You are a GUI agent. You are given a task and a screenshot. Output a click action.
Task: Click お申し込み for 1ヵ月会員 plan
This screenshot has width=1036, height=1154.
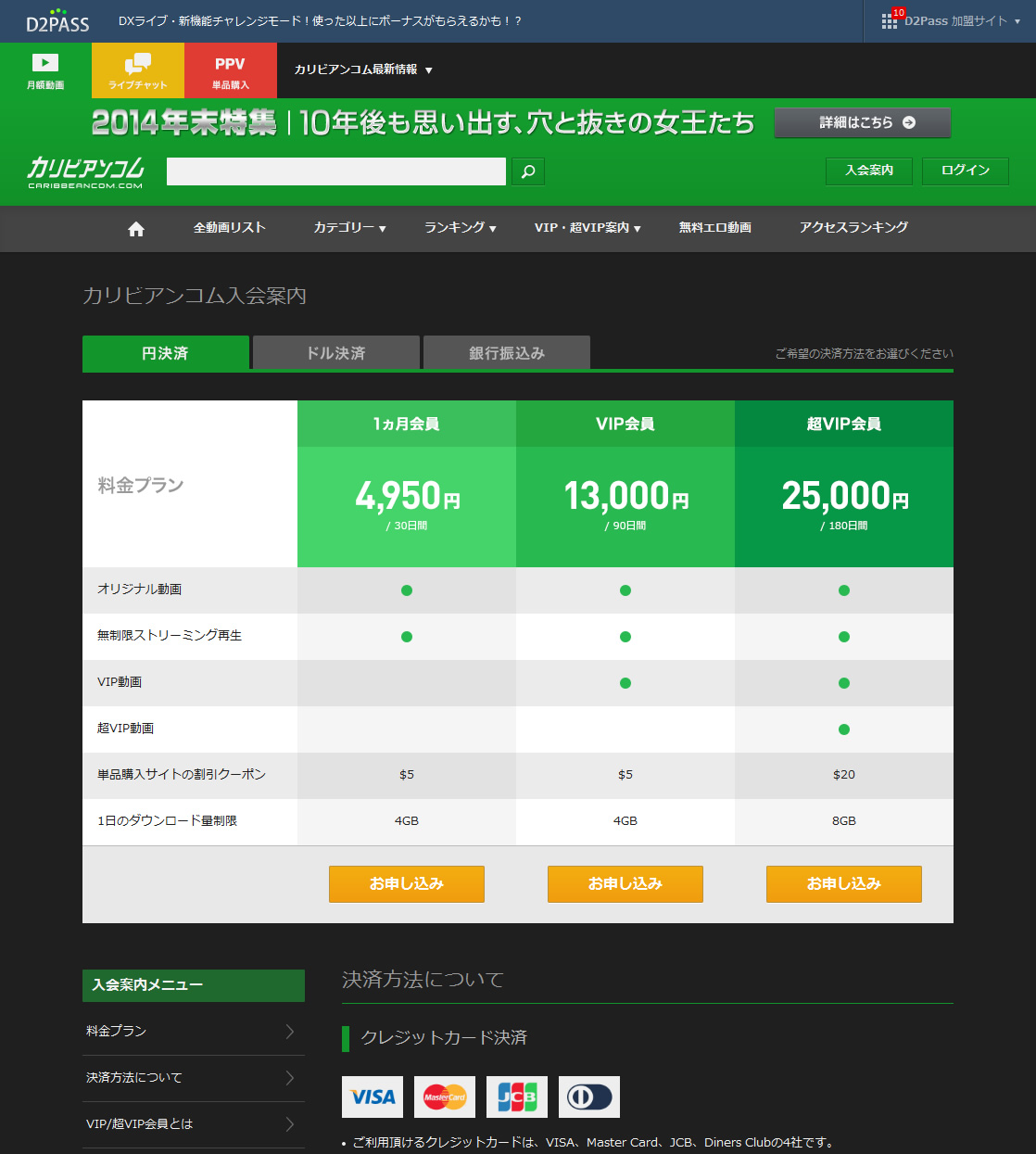point(407,884)
